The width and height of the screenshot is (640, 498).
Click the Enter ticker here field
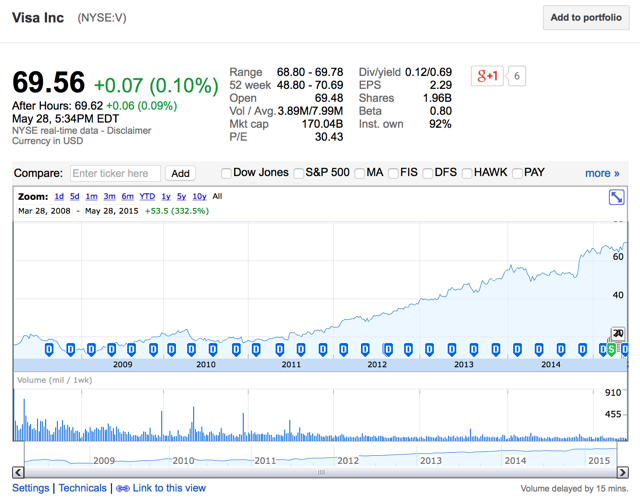(x=115, y=173)
